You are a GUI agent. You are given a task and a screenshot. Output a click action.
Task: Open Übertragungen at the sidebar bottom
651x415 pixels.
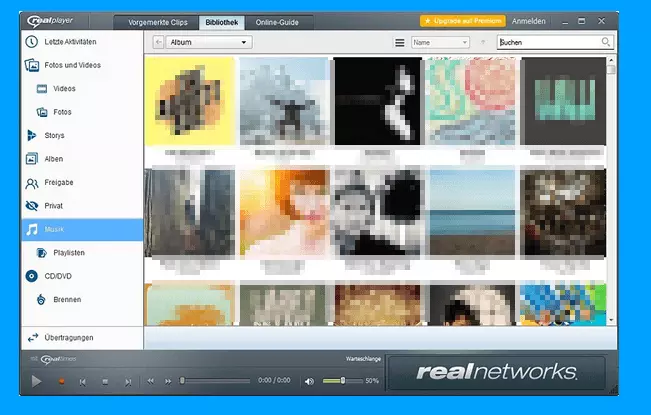pyautogui.click(x=82, y=338)
